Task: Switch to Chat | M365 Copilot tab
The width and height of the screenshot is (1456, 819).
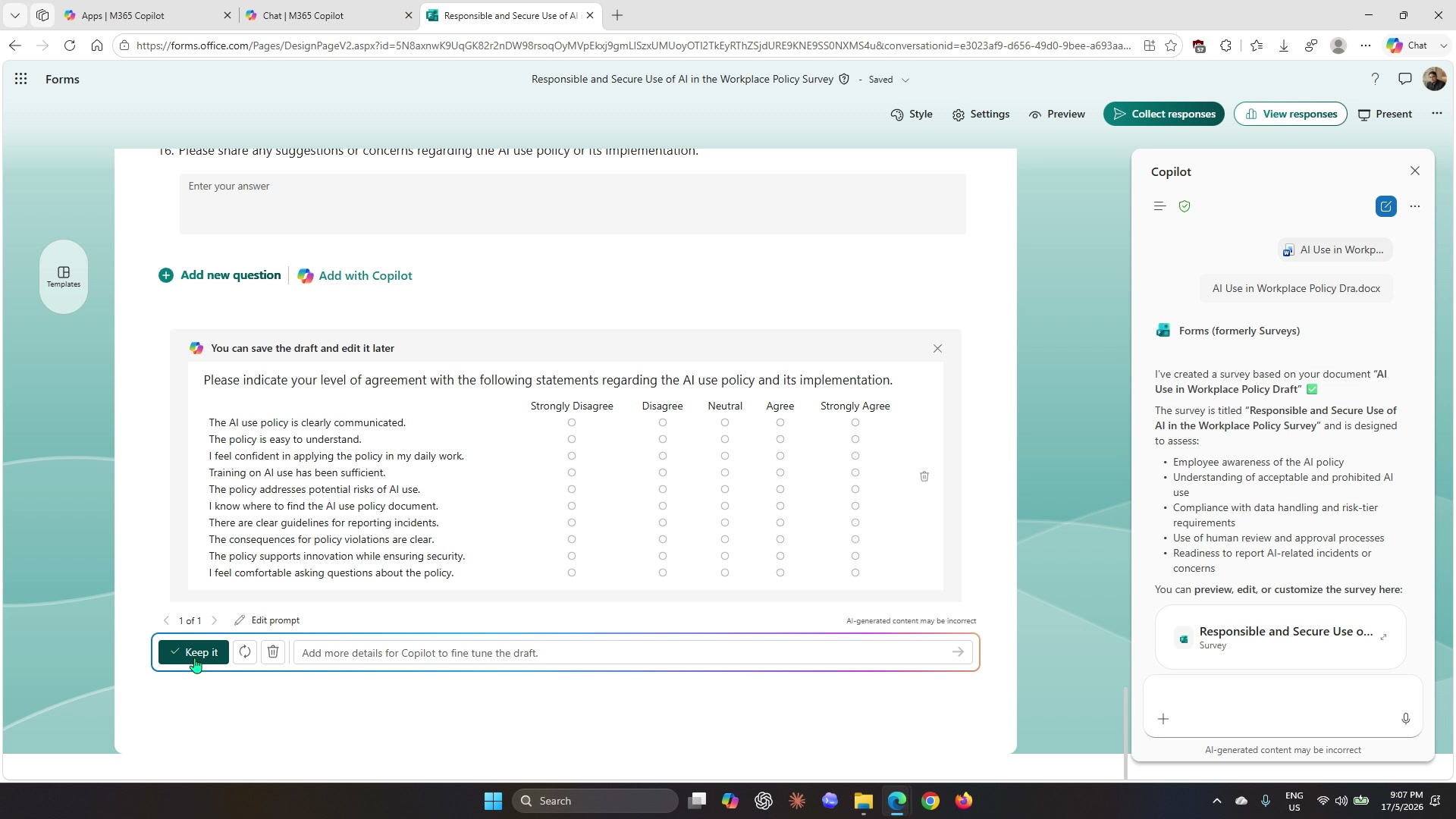Action: click(x=328, y=15)
